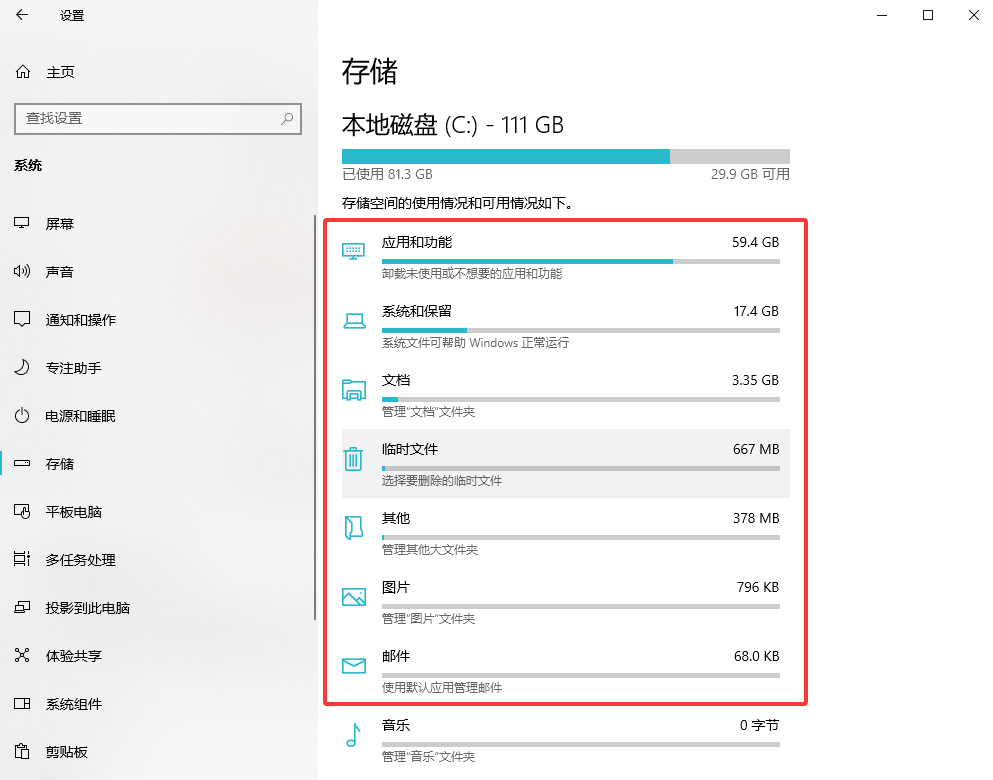Screen dimensions: 993x780
Task: Click the 图片 picture icon
Action: (x=353, y=596)
